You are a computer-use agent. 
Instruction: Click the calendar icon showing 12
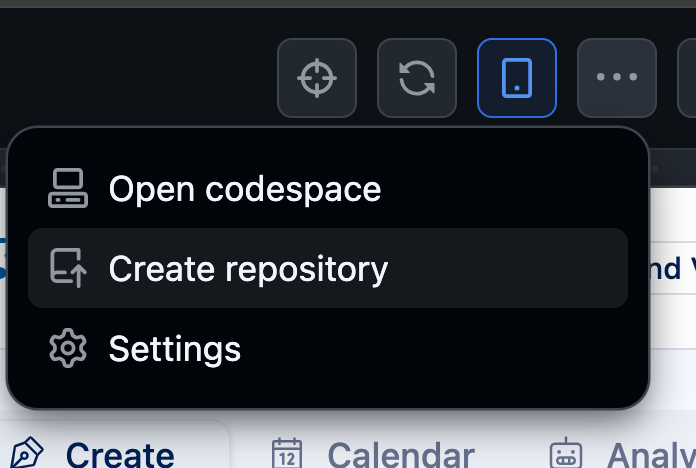287,455
